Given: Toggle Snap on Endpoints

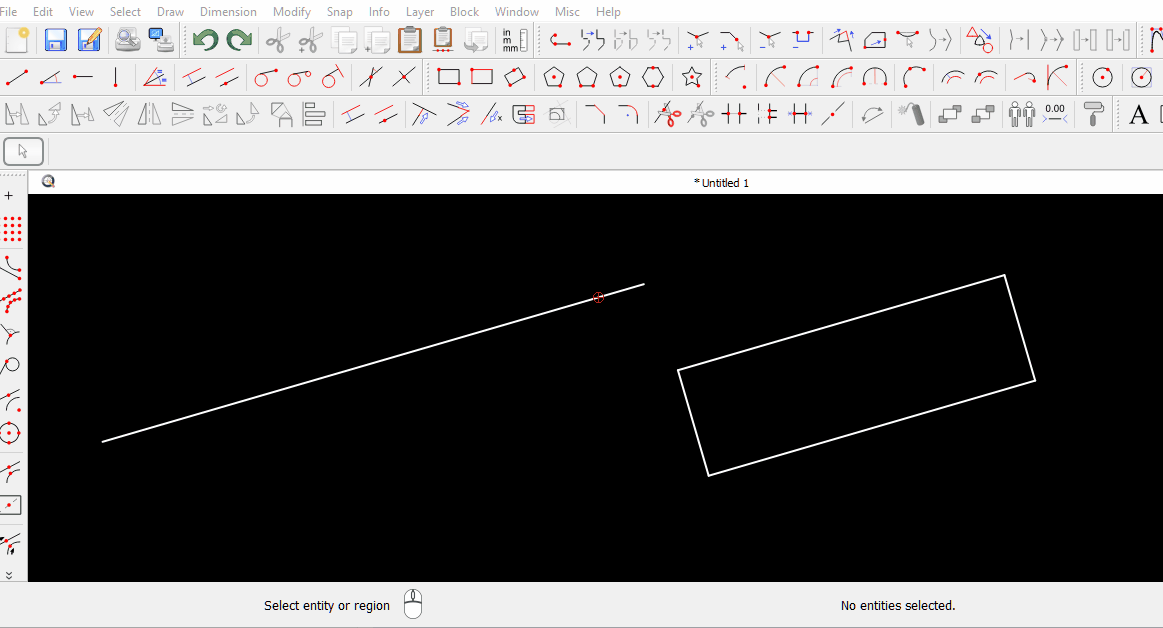Looking at the screenshot, I should 12,268.
